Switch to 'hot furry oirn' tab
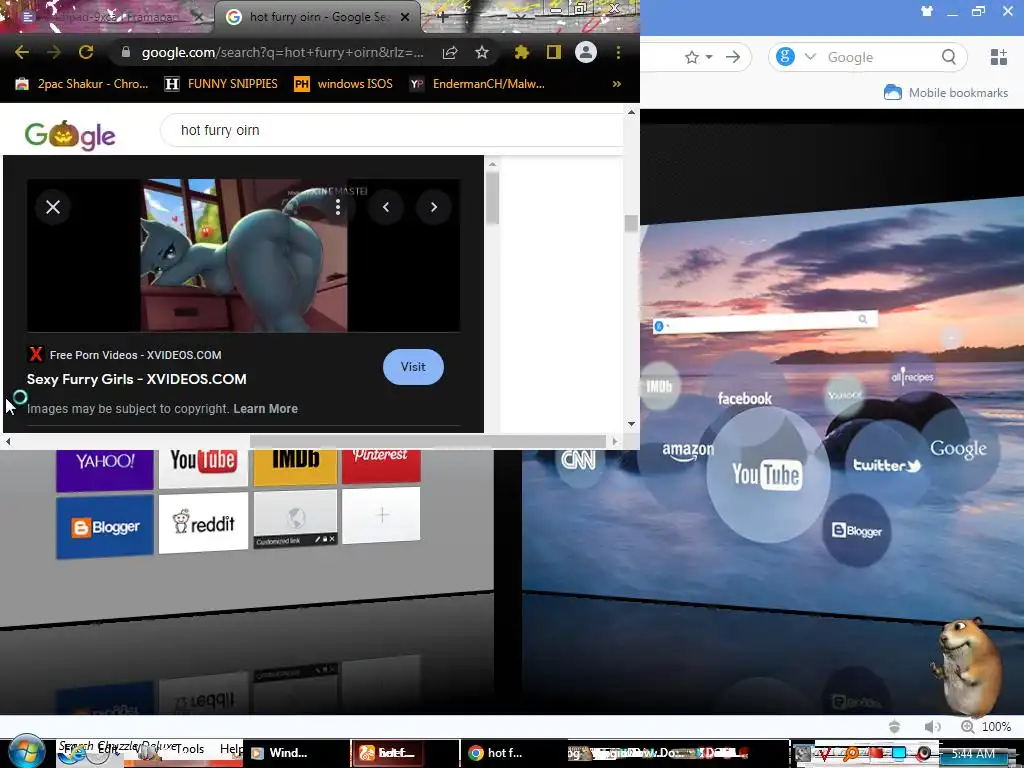 tap(318, 17)
